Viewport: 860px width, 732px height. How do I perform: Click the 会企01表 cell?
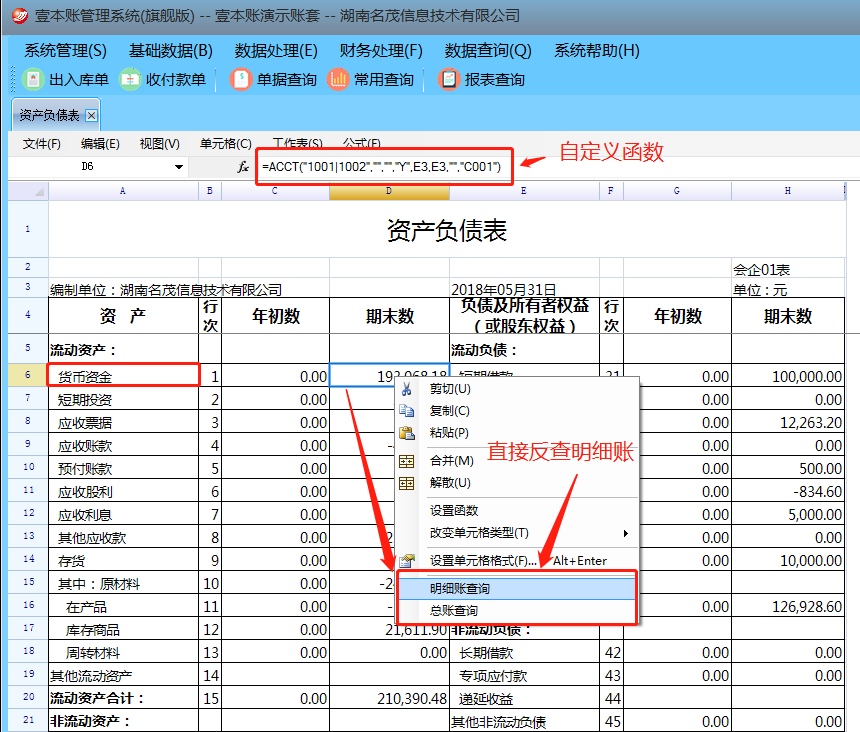(x=788, y=269)
